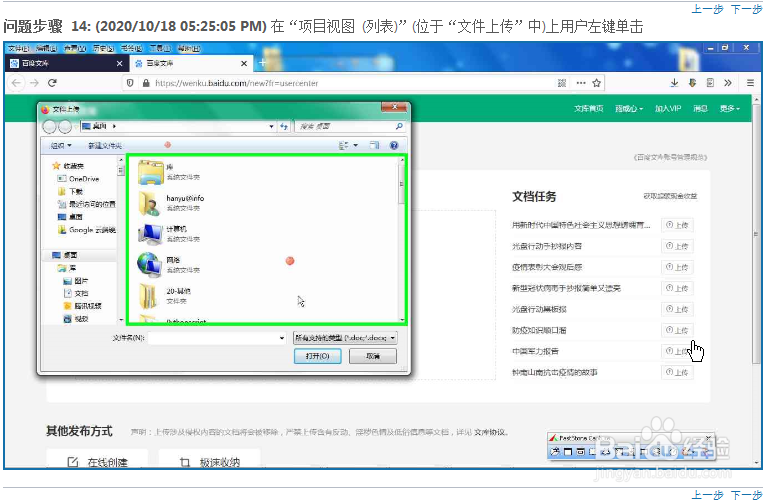Image resolution: width=775 pixels, height=500 pixels.
Task: Open the Firefox hamburger menu
Action: 750,83
